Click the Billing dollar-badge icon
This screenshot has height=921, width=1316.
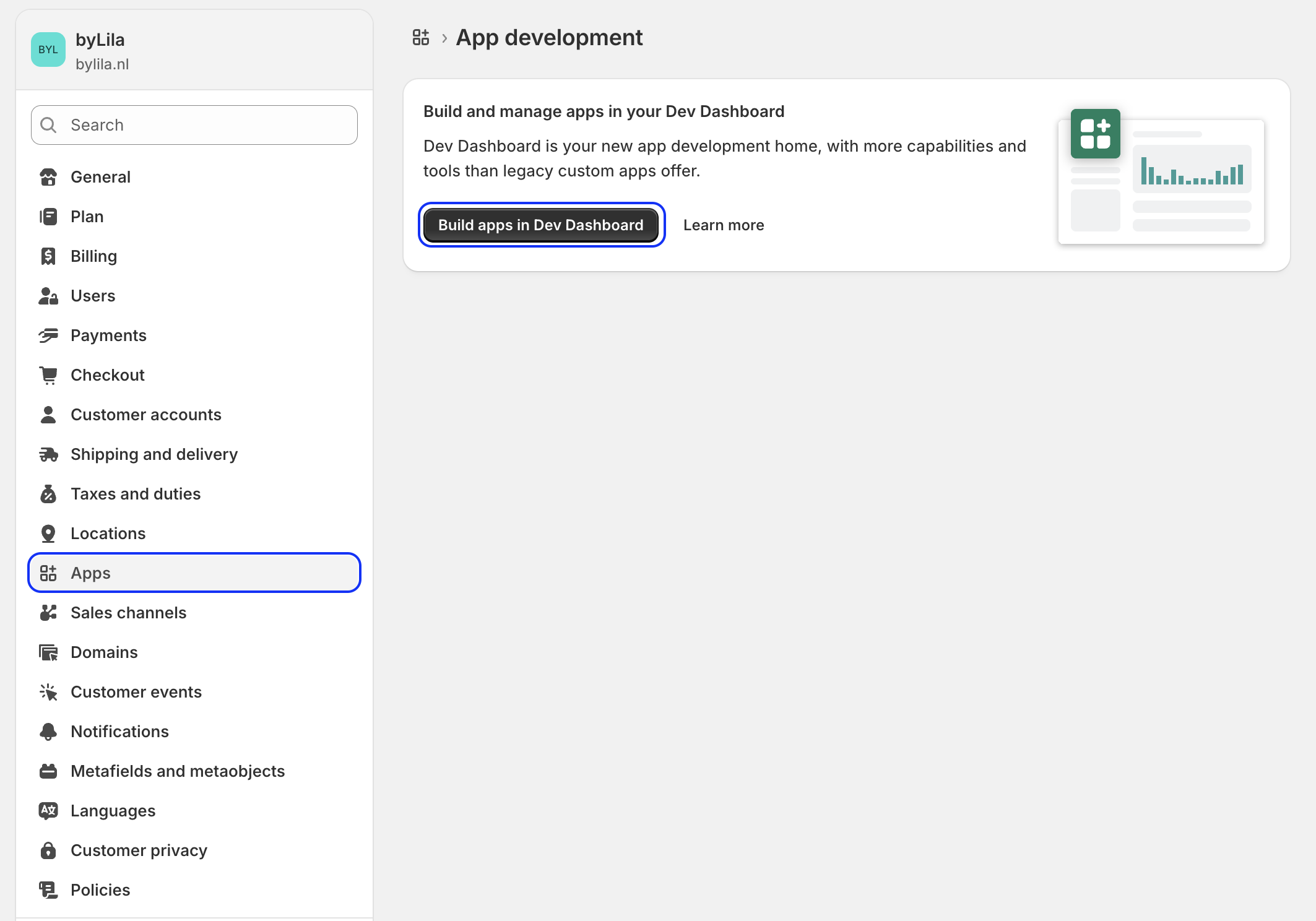[x=49, y=256]
